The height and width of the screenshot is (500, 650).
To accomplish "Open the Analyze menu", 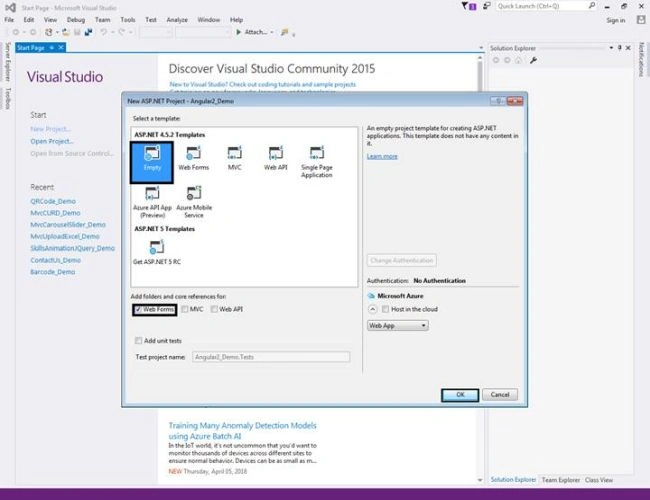I will click(177, 19).
